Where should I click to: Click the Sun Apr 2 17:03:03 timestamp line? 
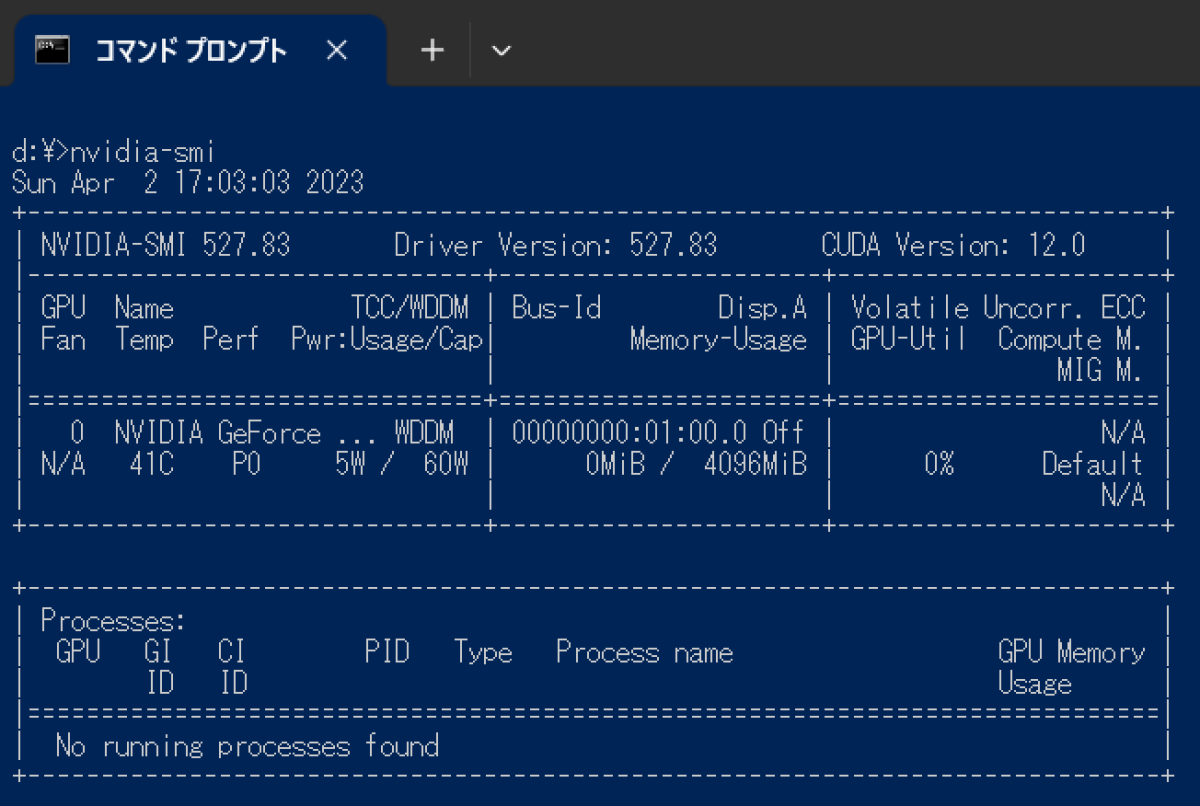click(188, 183)
